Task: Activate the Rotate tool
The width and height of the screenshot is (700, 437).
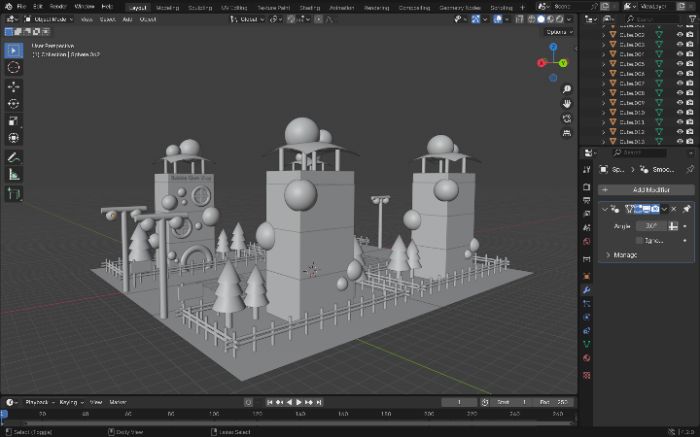Action: 13,104
